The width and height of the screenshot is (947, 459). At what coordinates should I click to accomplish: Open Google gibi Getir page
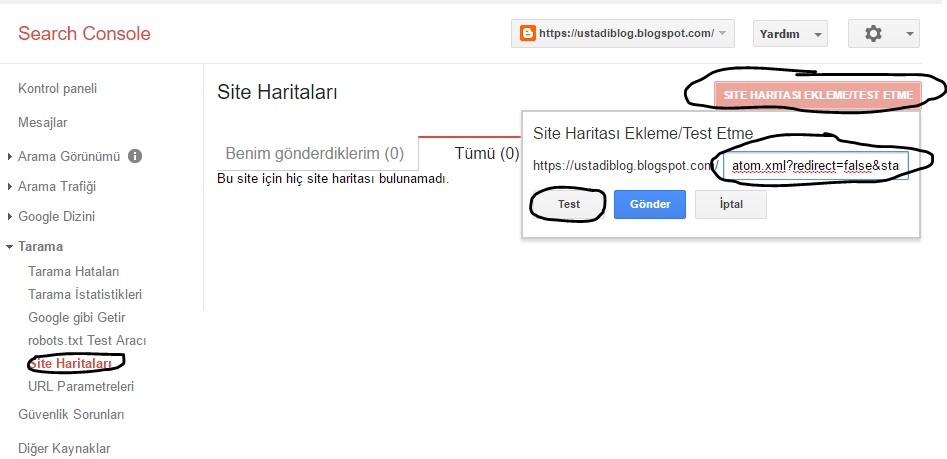[77, 318]
